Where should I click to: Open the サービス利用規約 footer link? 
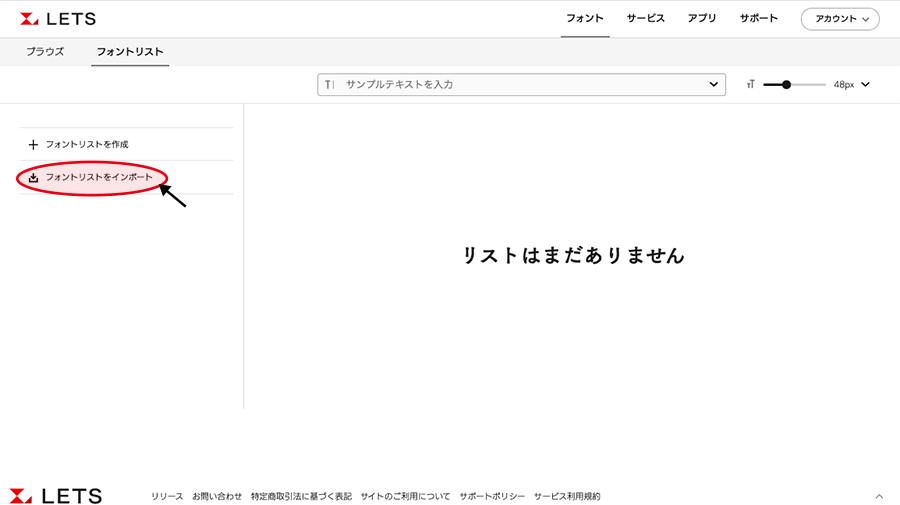(x=567, y=496)
